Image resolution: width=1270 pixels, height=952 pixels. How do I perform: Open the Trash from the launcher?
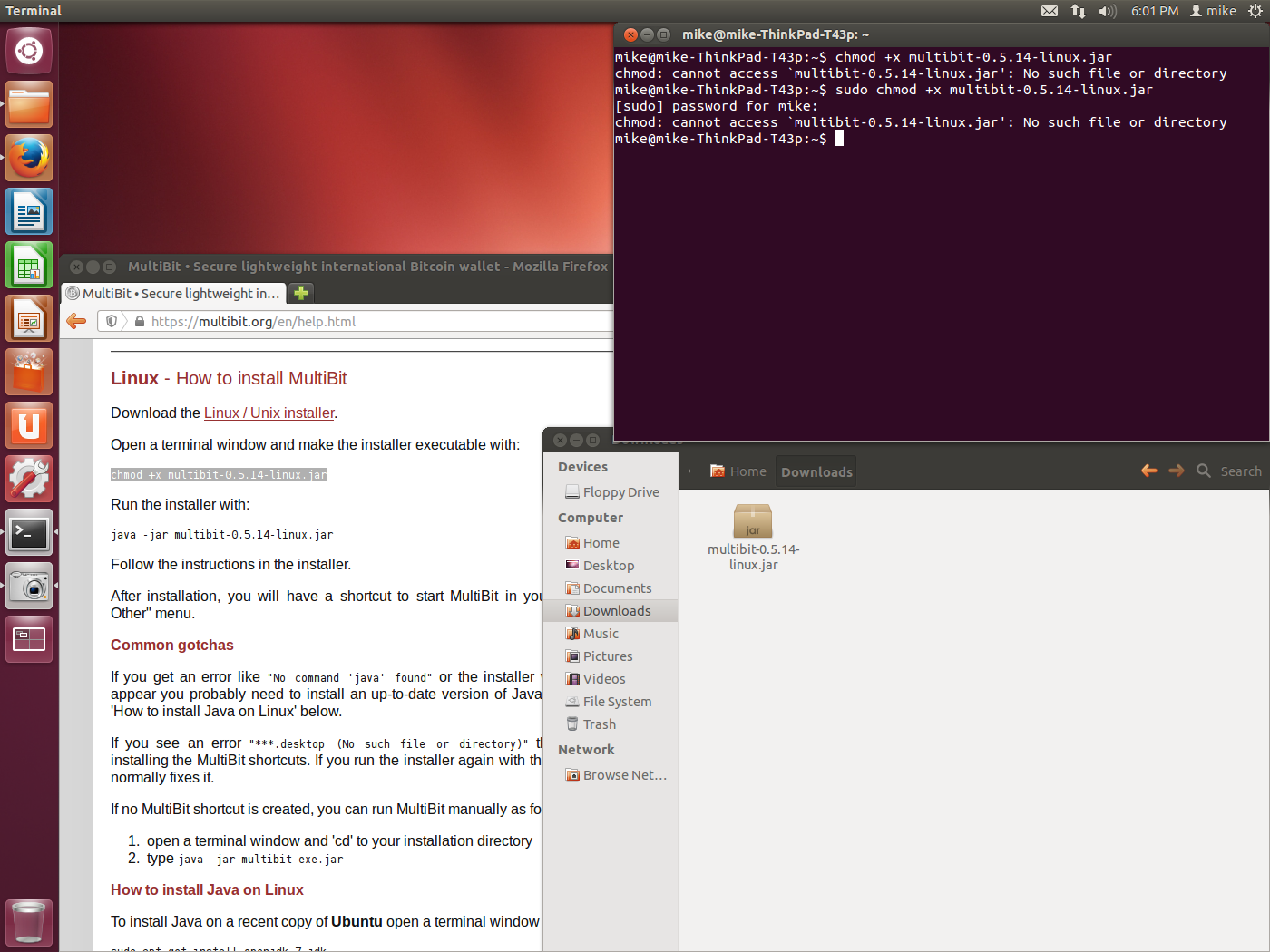29,922
